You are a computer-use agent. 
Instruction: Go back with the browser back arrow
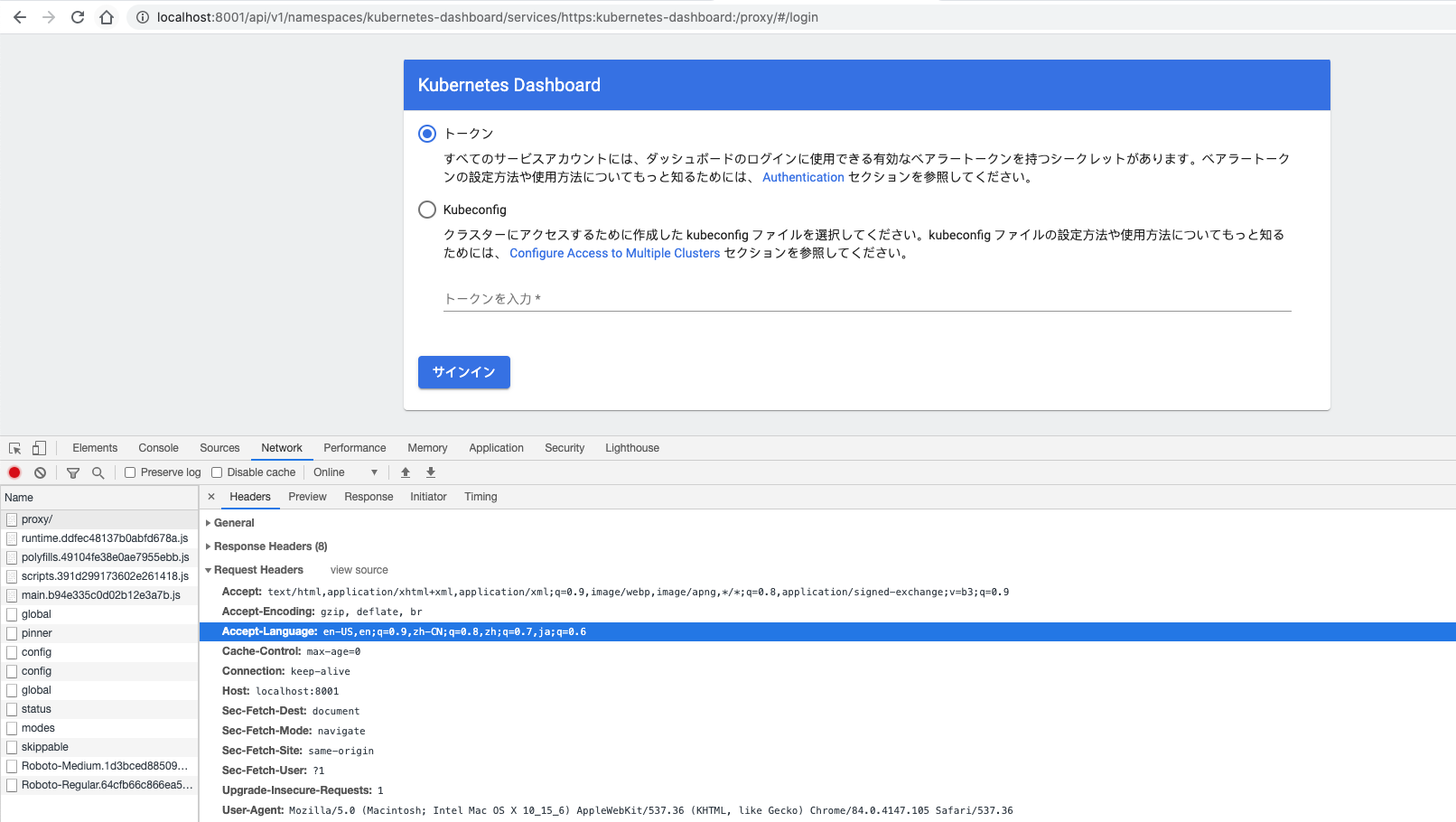[20, 17]
